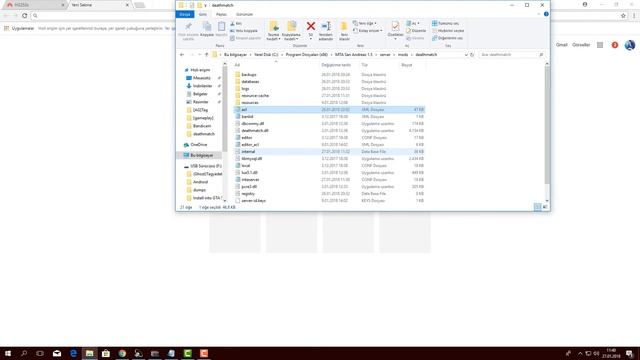This screenshot has height=360, width=640.
Task: Switch to Details view icon in status bar
Action: point(537,207)
